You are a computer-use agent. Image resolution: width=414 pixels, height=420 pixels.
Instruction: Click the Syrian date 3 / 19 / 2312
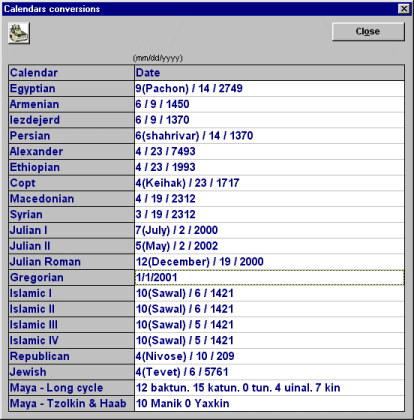(269, 214)
